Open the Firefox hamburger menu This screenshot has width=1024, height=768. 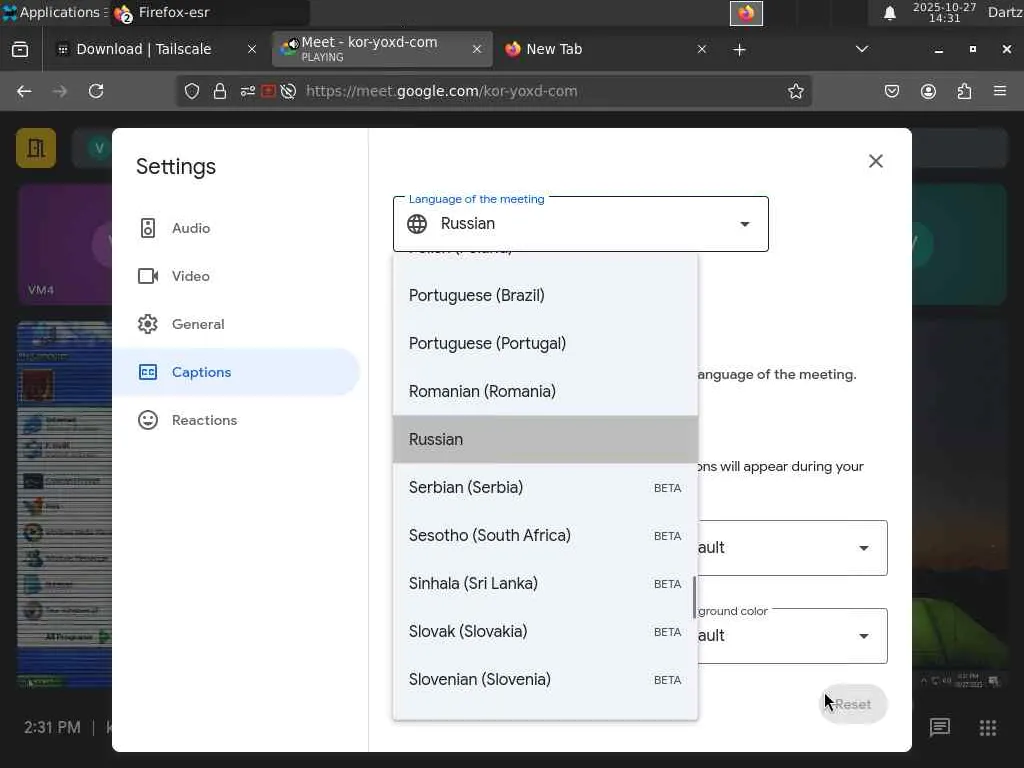[x=1000, y=91]
